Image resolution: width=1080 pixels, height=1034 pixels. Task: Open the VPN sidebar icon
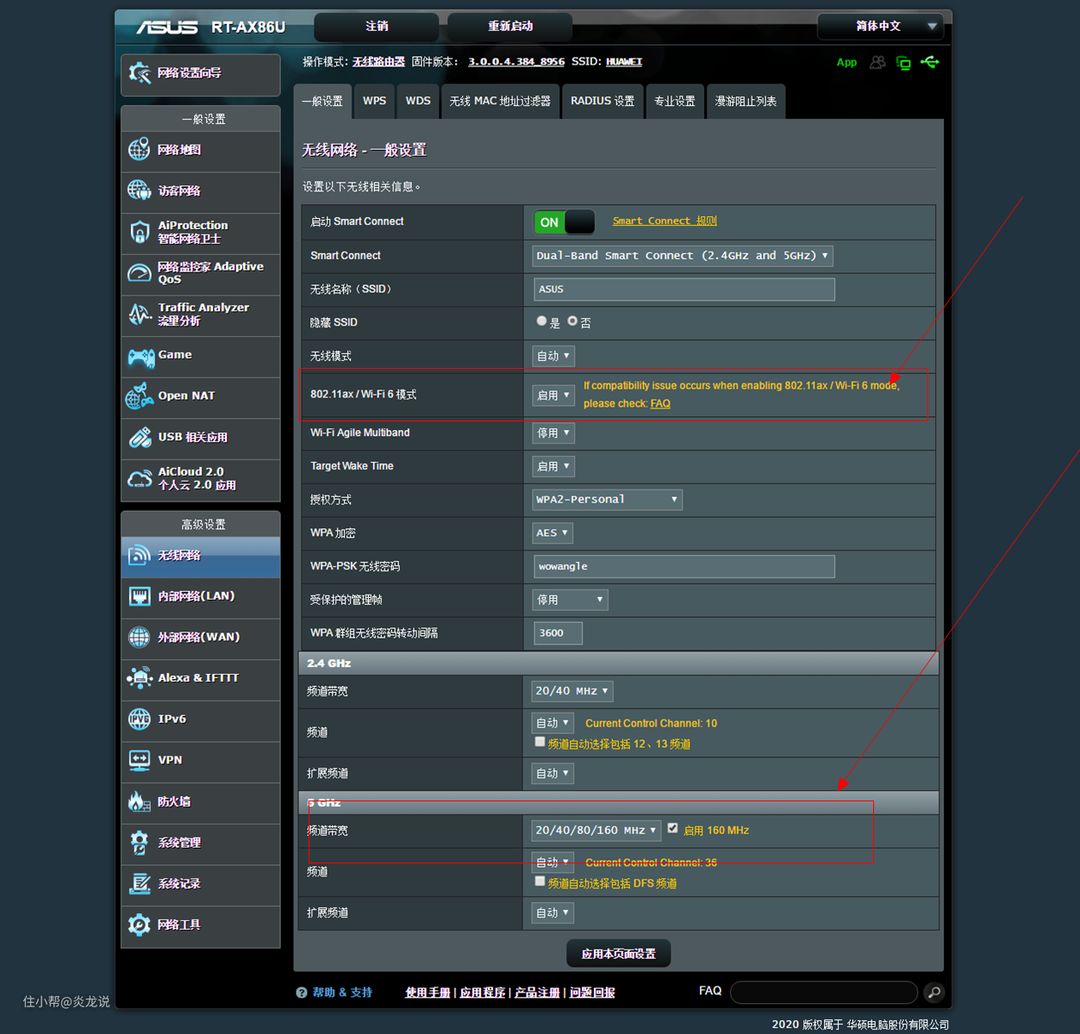point(139,760)
